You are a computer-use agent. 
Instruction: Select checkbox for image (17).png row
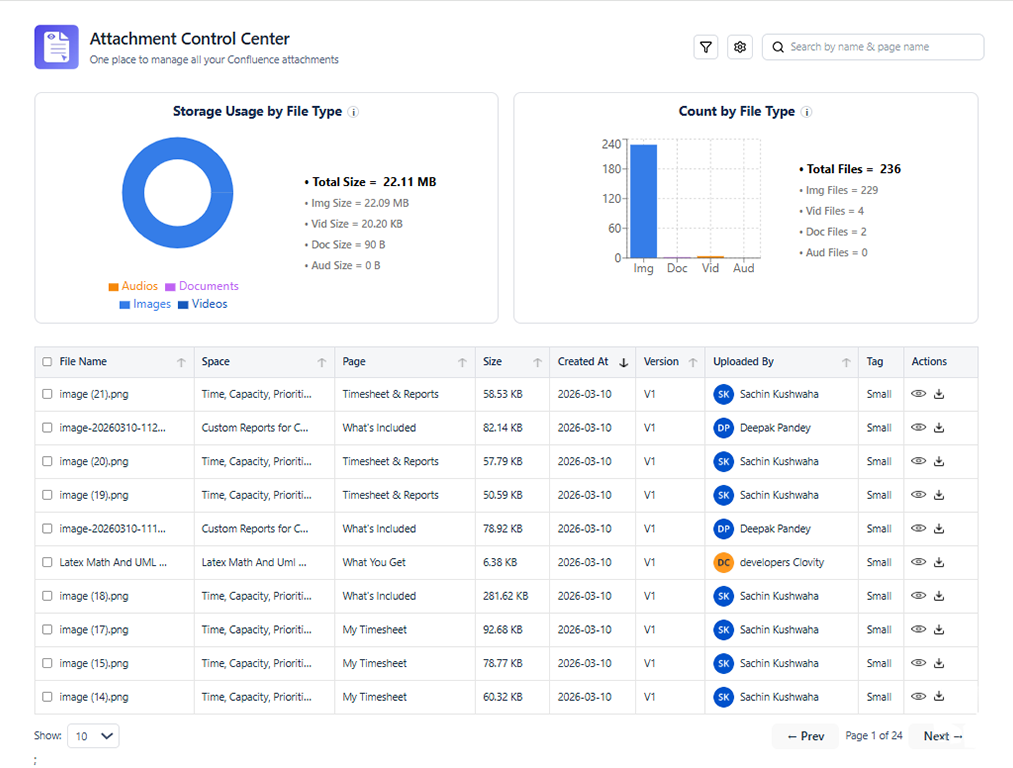(47, 630)
